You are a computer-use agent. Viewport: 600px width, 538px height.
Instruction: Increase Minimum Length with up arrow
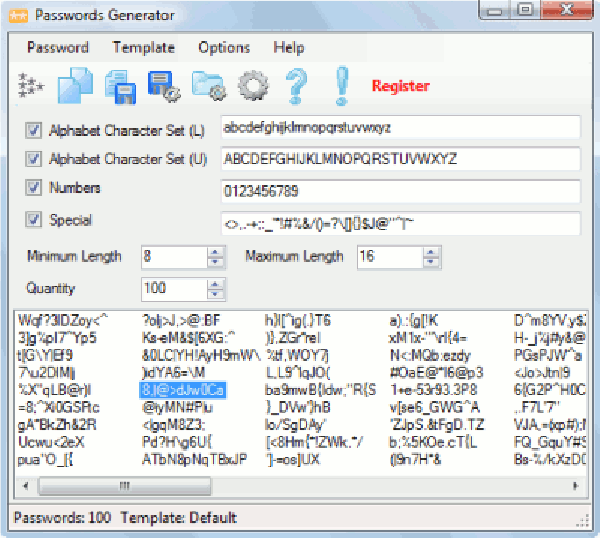click(216, 252)
